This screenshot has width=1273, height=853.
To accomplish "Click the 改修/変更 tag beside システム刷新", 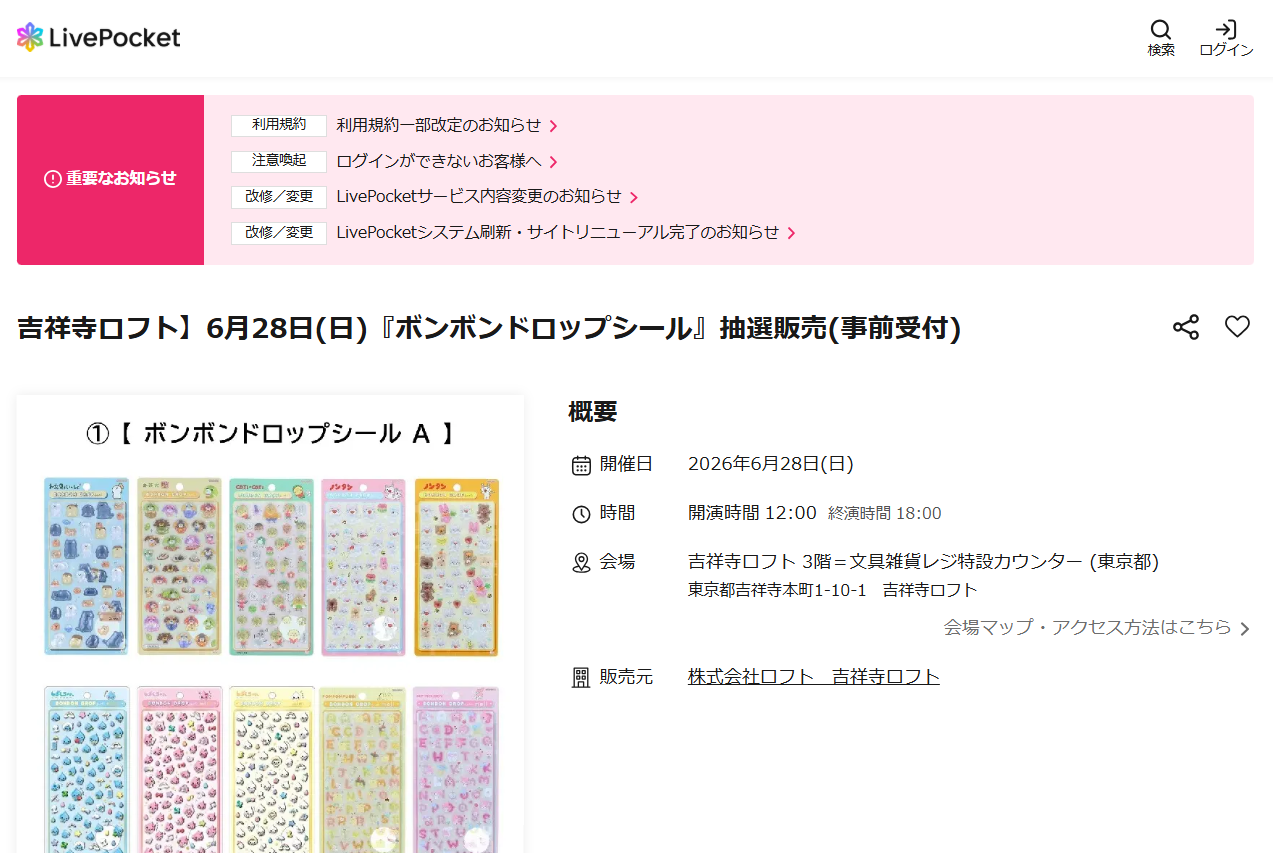I will (x=279, y=233).
